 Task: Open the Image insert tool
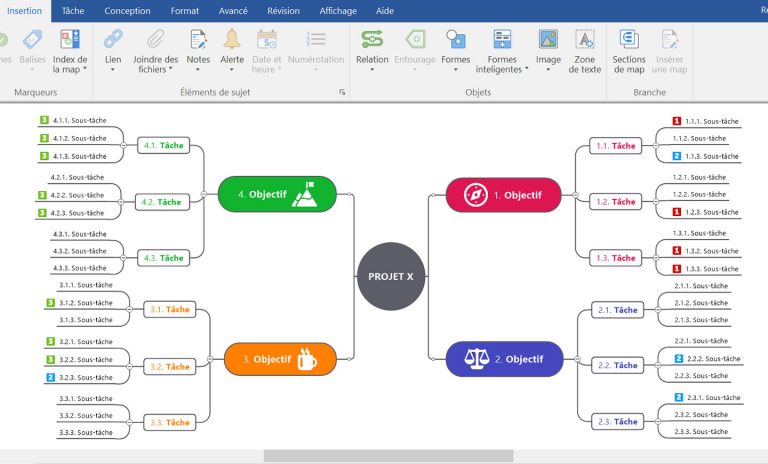click(548, 40)
